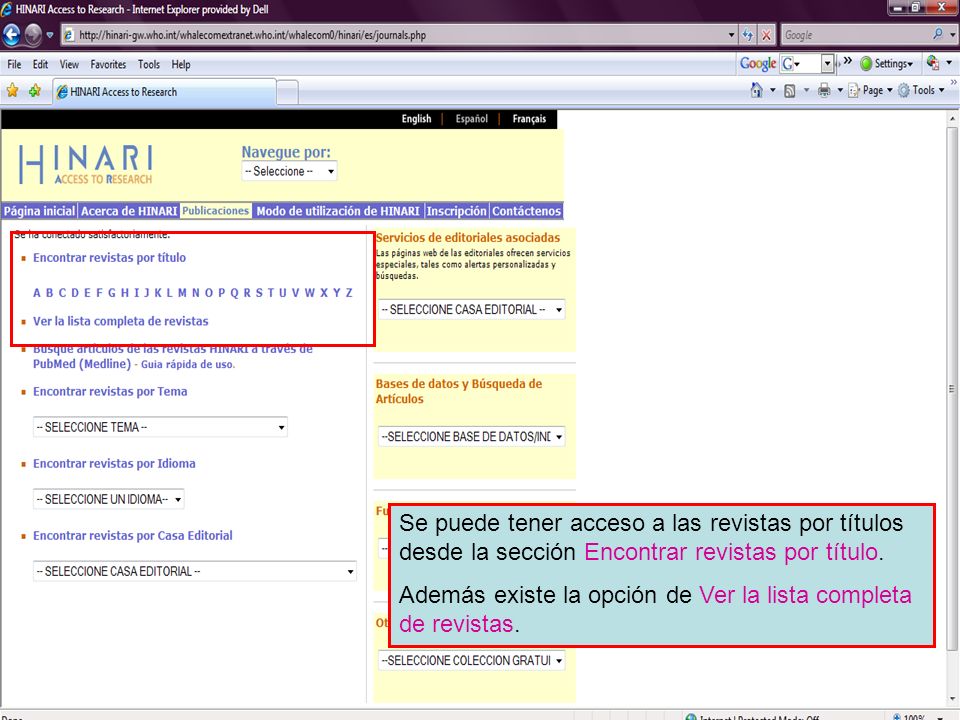This screenshot has height=720, width=960.
Task: Open the Contáctenos page
Action: [x=527, y=211]
